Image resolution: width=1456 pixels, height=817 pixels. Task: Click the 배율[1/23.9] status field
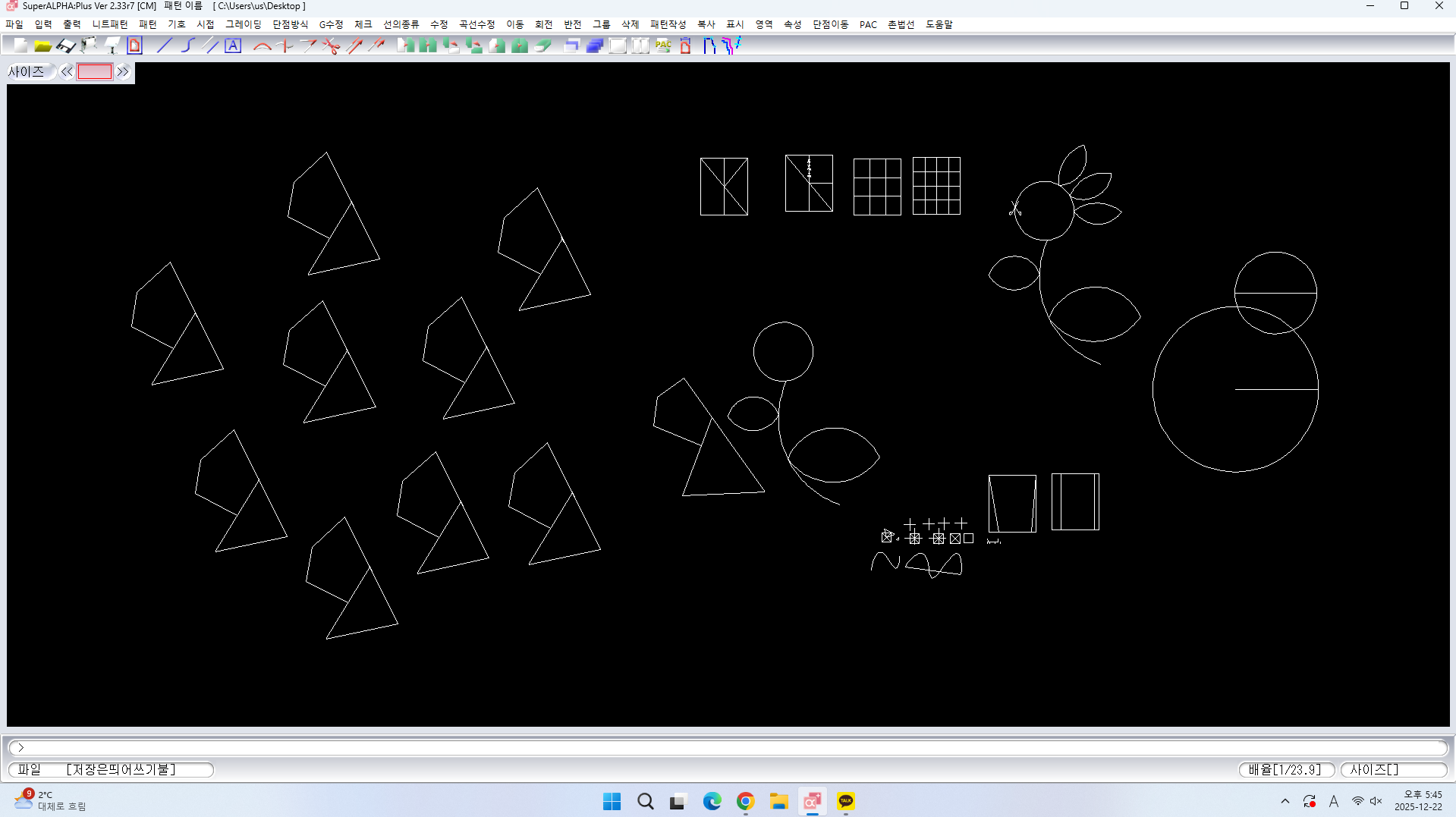[x=1285, y=769]
